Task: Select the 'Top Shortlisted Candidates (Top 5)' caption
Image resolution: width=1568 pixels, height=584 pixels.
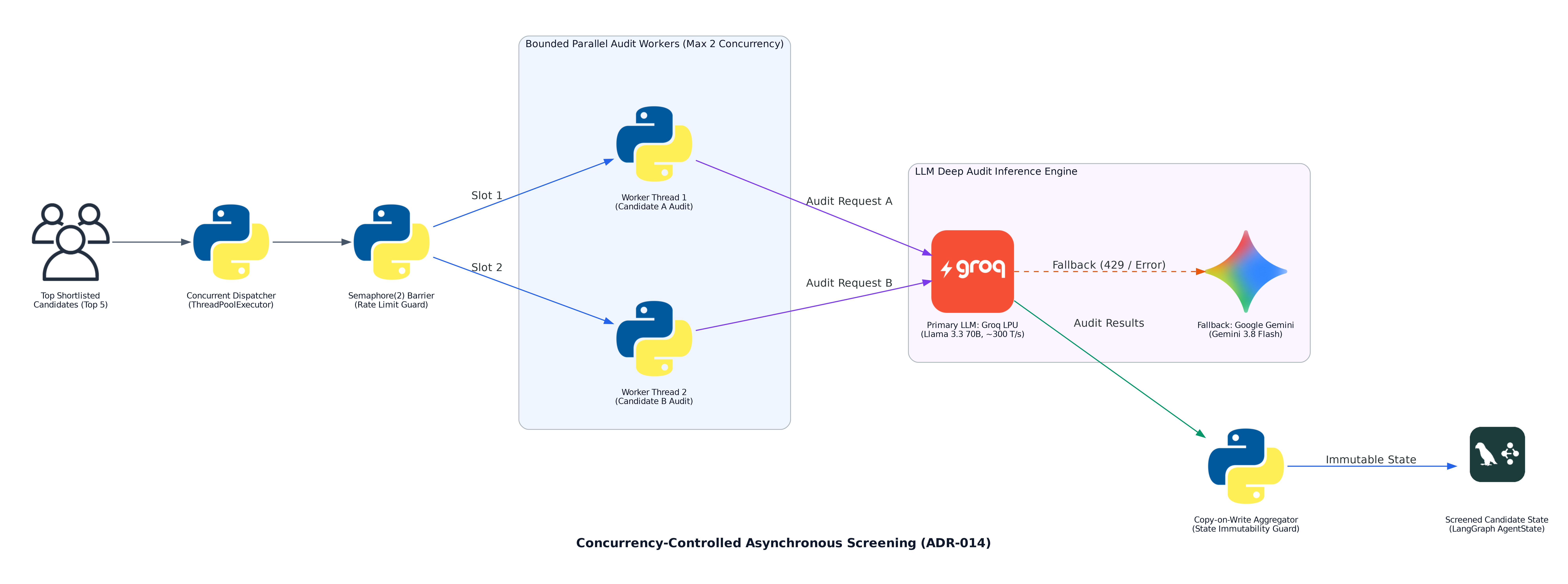Action: tap(71, 300)
